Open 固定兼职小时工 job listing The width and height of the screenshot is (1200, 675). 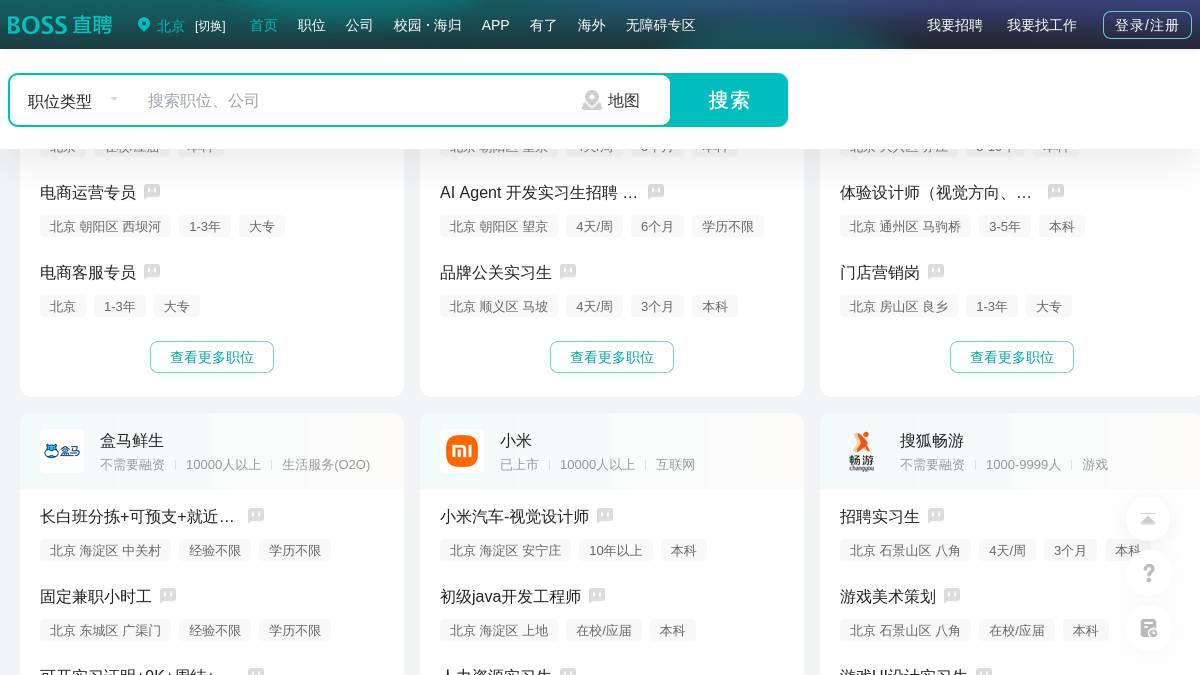96,596
